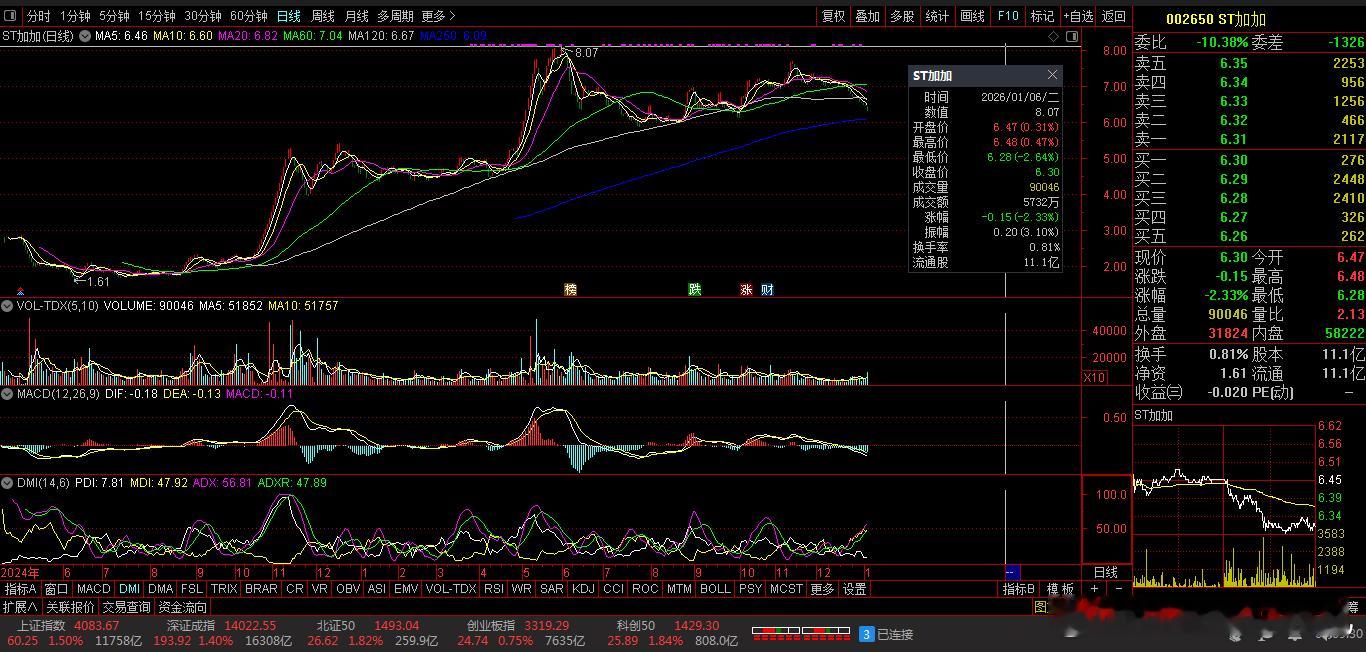Image resolution: width=1366 pixels, height=652 pixels.
Task: Click the 叠加 overlay toolbar button
Action: pyautogui.click(x=867, y=16)
